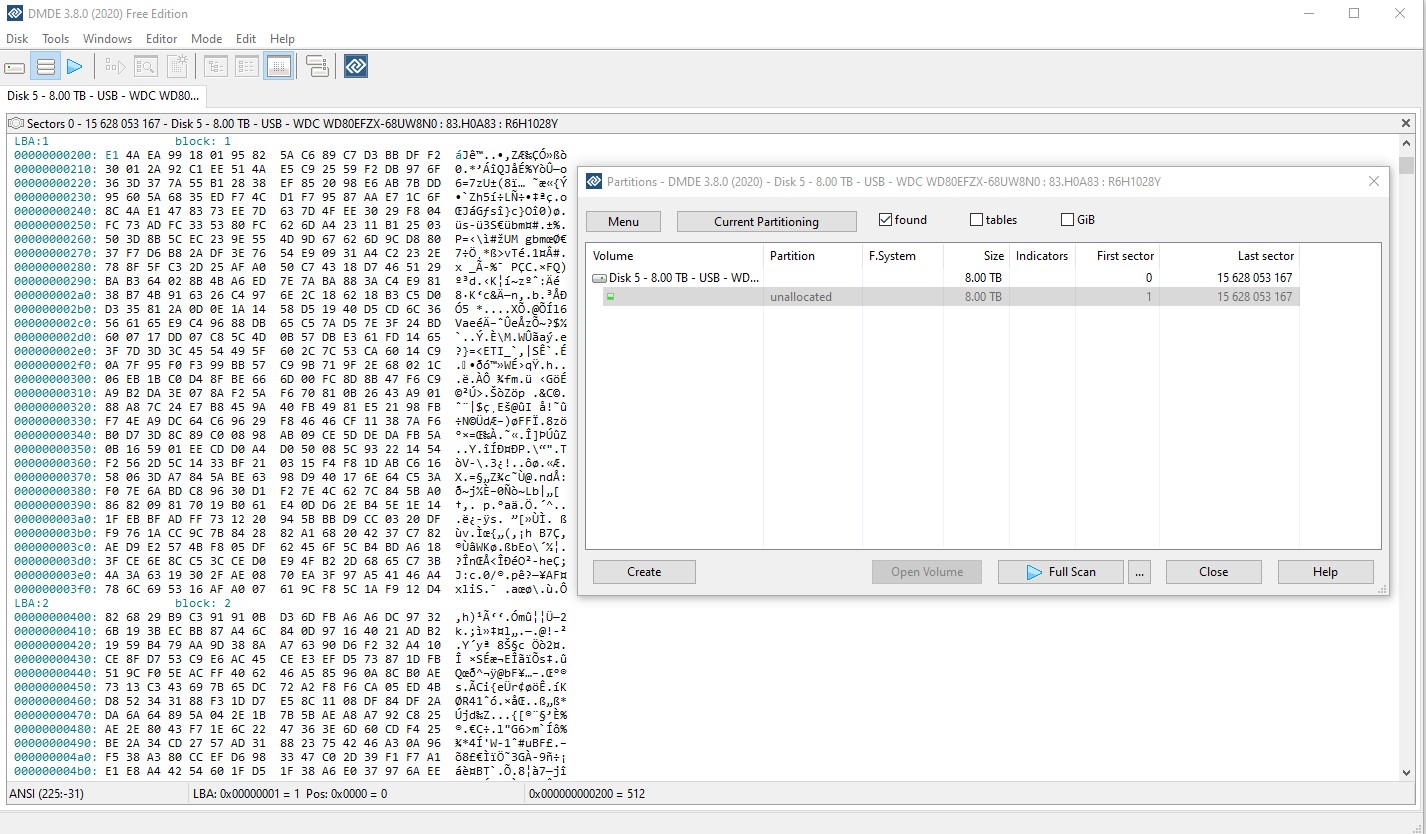Open the Mode menu
This screenshot has width=1426, height=834.
[x=206, y=39]
